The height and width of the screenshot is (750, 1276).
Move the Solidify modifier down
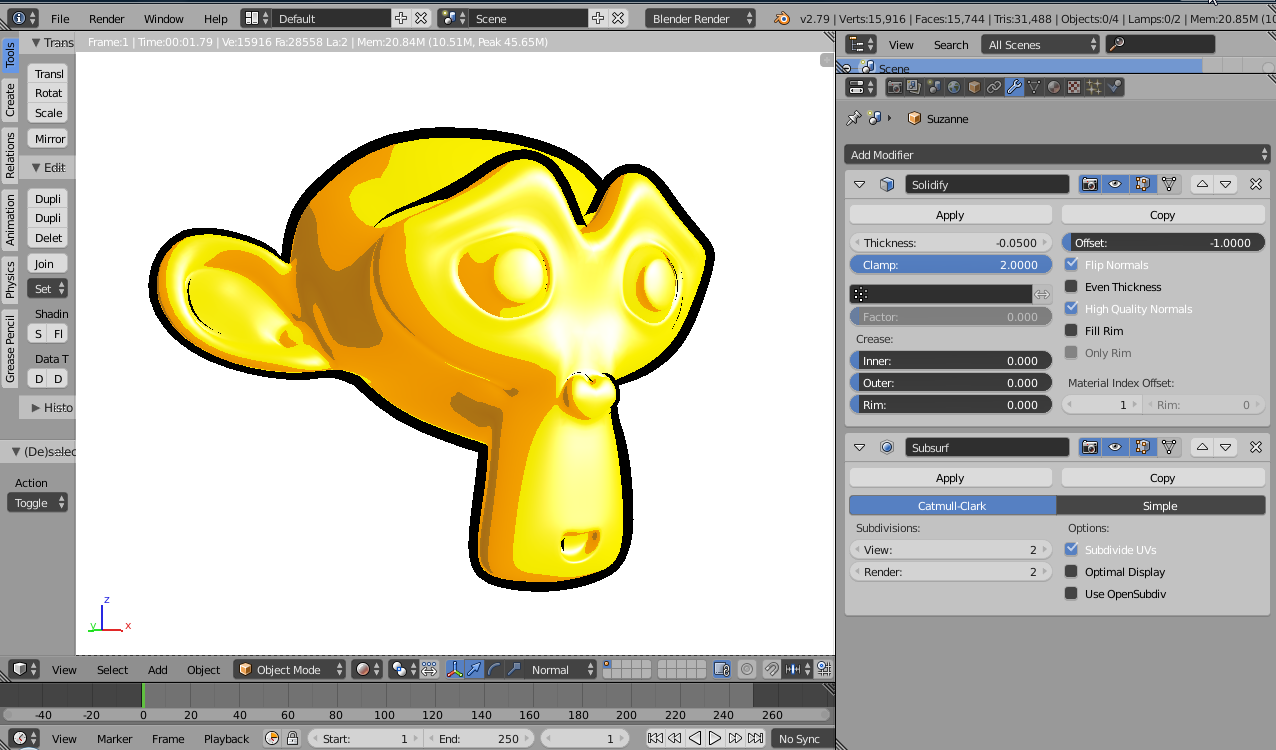(1226, 184)
